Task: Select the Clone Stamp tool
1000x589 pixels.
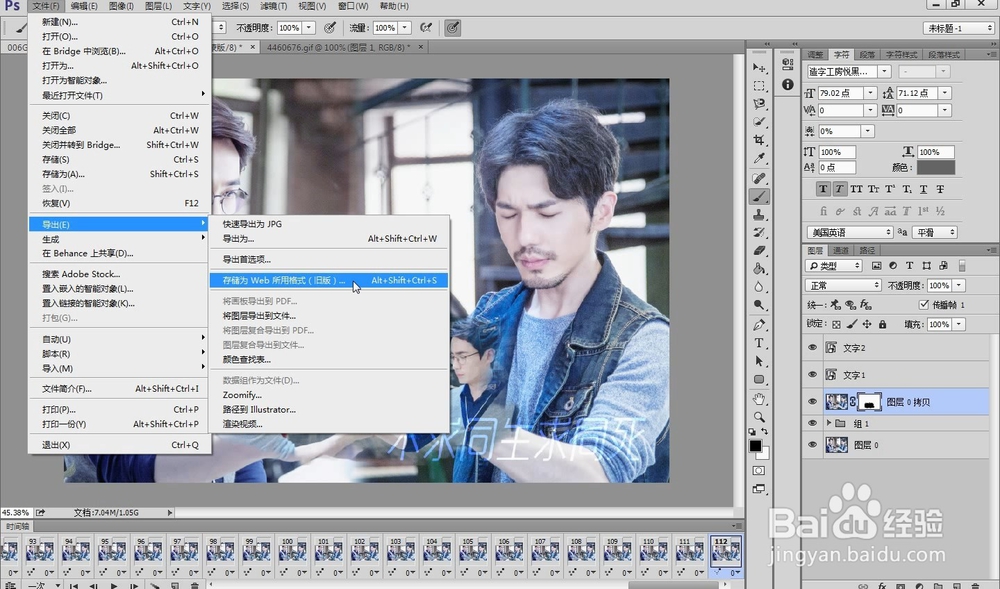Action: (x=759, y=214)
